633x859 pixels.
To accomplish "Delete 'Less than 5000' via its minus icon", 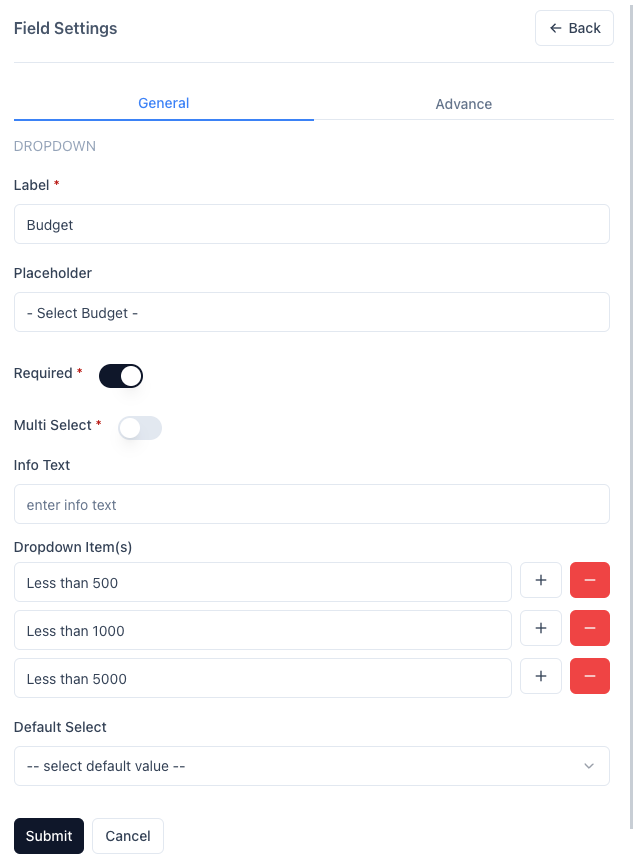I will pos(590,676).
